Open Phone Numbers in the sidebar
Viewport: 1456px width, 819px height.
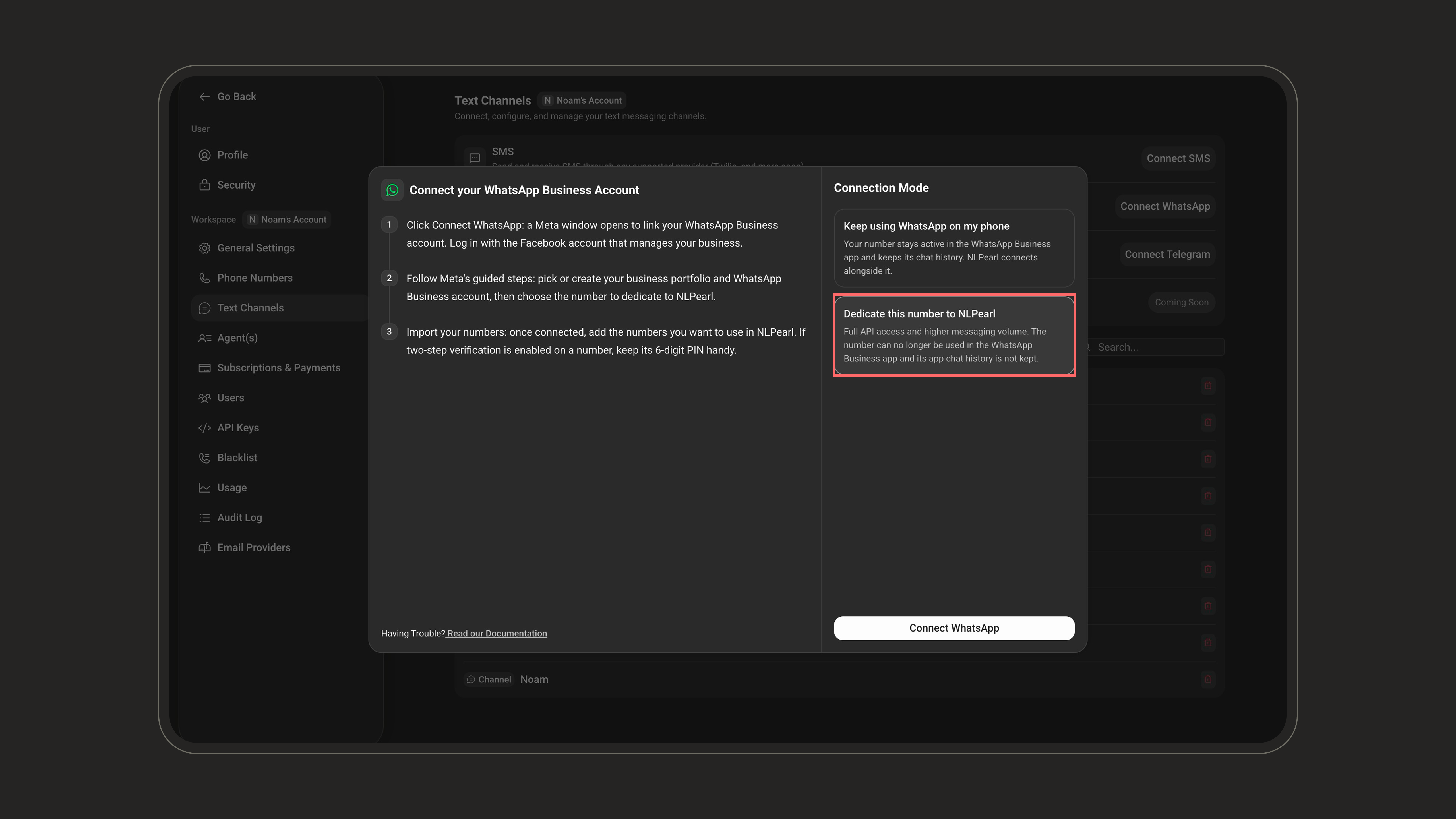(280, 278)
